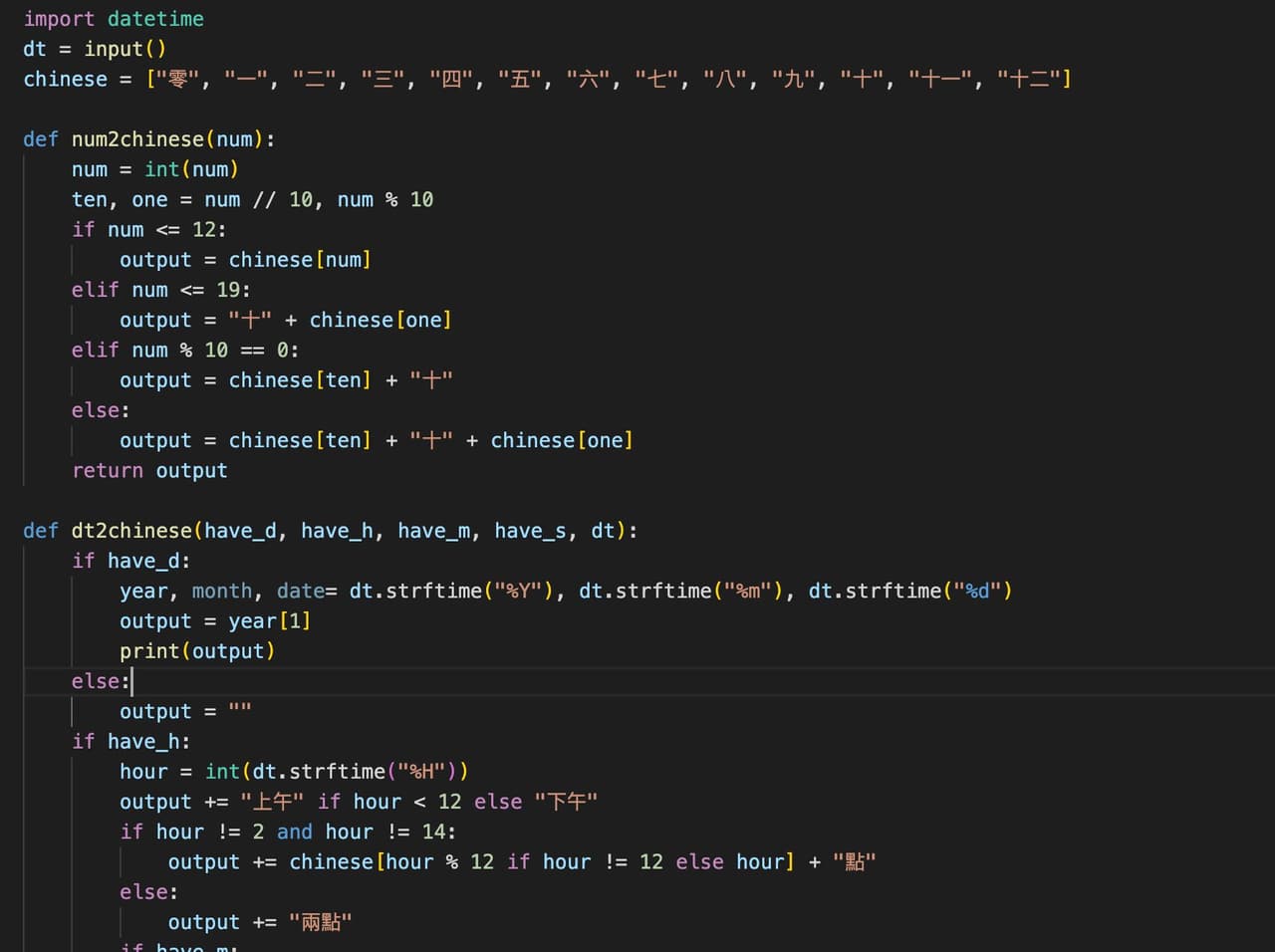Click the input() call on line two
This screenshot has height=952, width=1275.
[125, 49]
